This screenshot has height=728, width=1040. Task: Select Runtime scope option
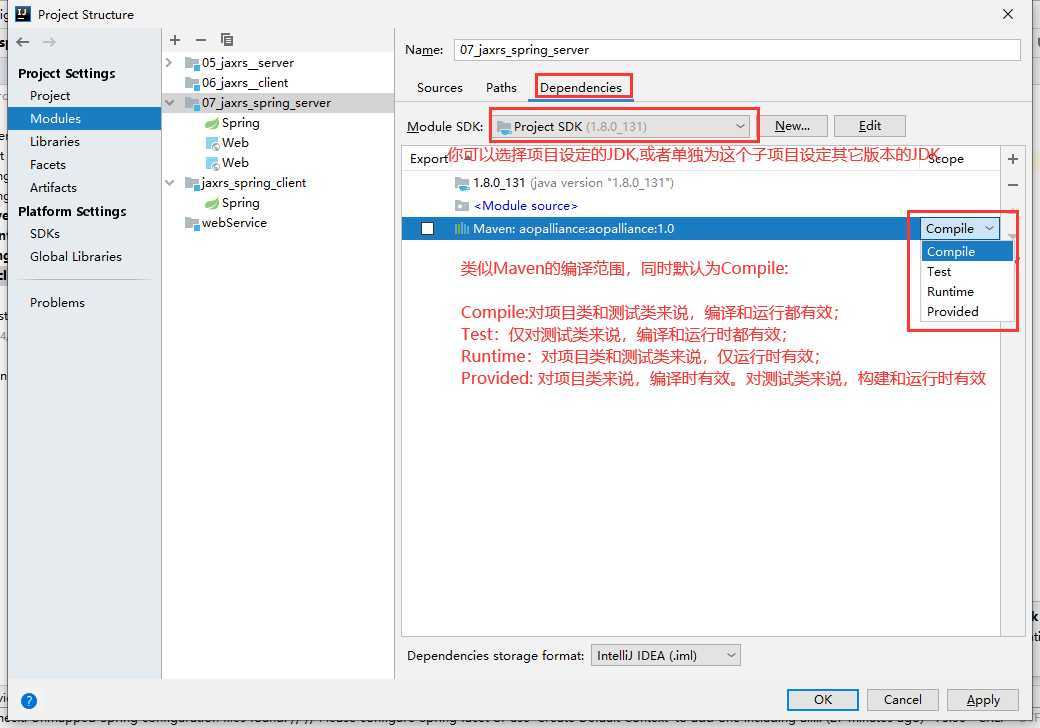coord(967,292)
